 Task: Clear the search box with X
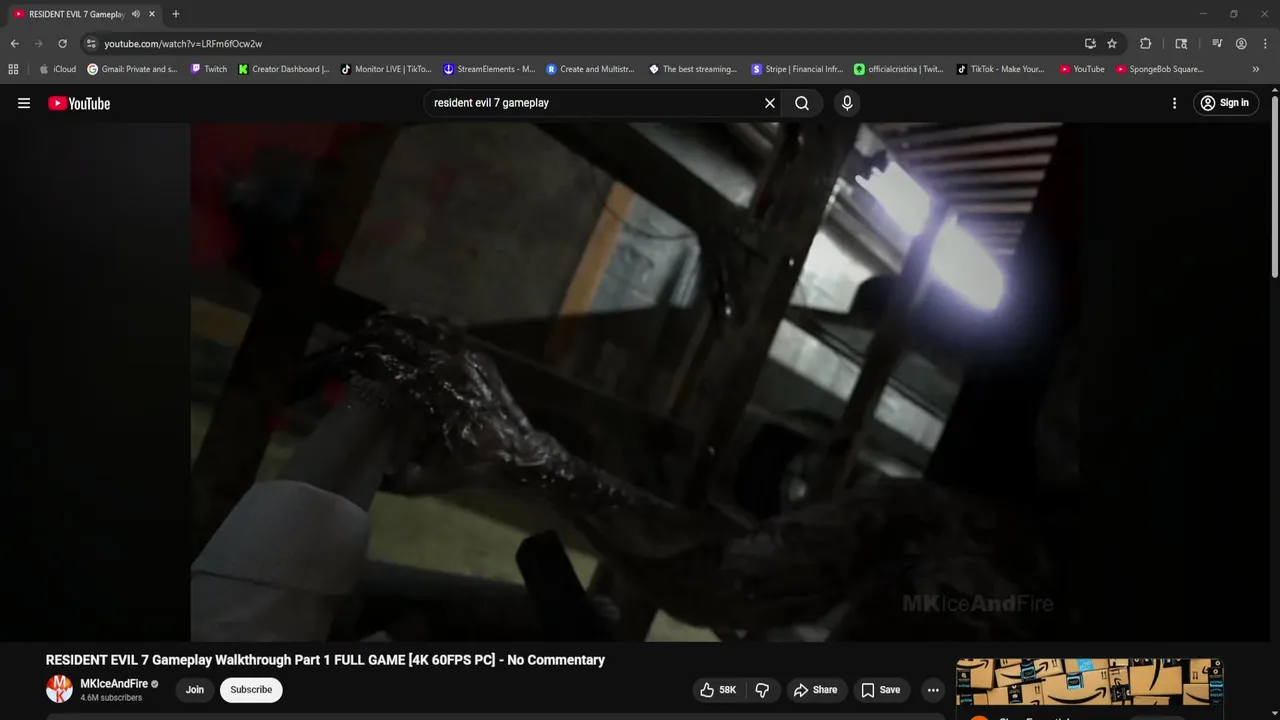(x=770, y=103)
